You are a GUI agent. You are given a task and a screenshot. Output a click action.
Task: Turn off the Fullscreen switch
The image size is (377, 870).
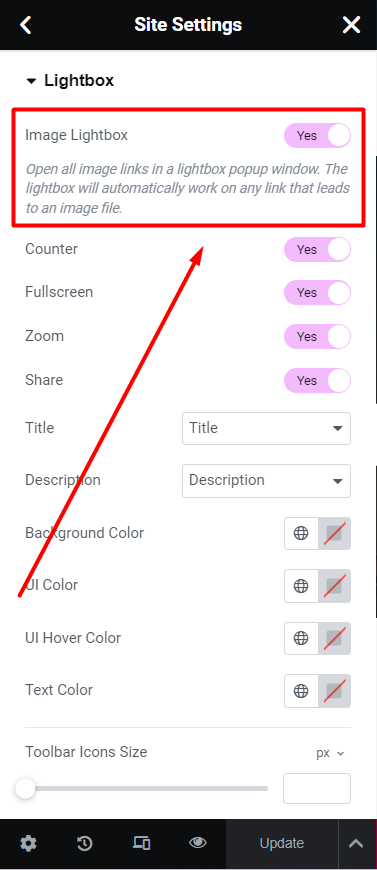pyautogui.click(x=317, y=292)
